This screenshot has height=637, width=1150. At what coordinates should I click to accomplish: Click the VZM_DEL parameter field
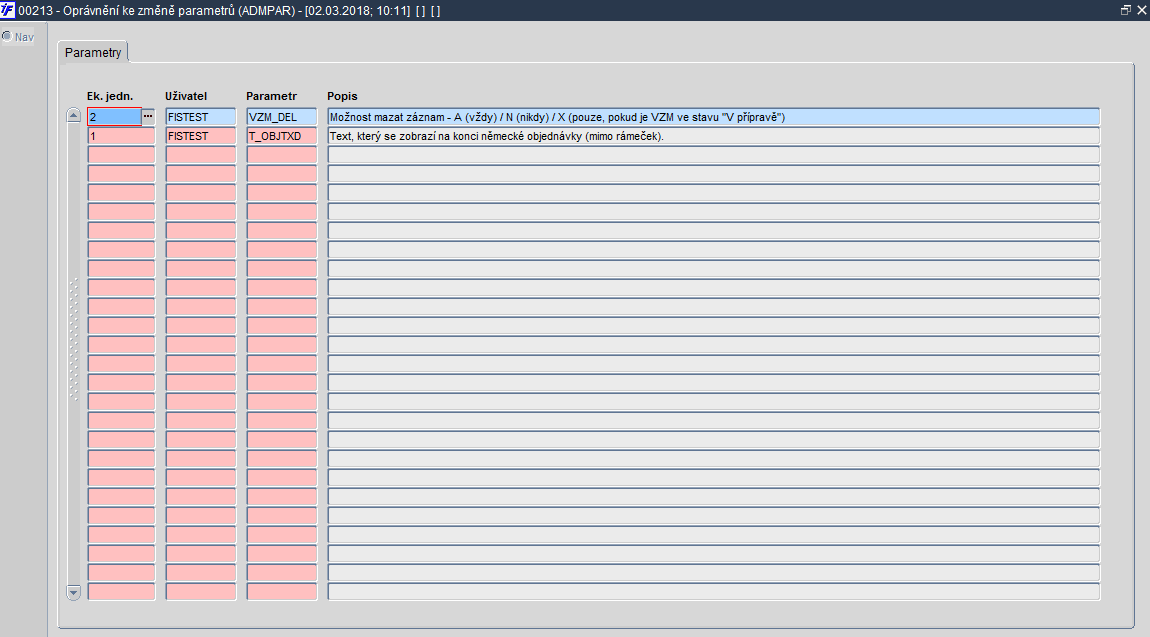282,117
